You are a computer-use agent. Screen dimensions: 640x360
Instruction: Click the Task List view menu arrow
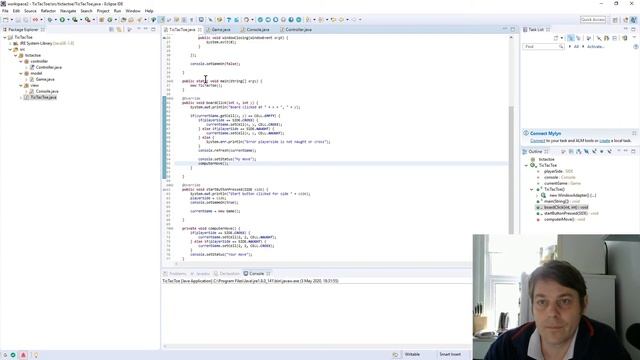click(634, 38)
